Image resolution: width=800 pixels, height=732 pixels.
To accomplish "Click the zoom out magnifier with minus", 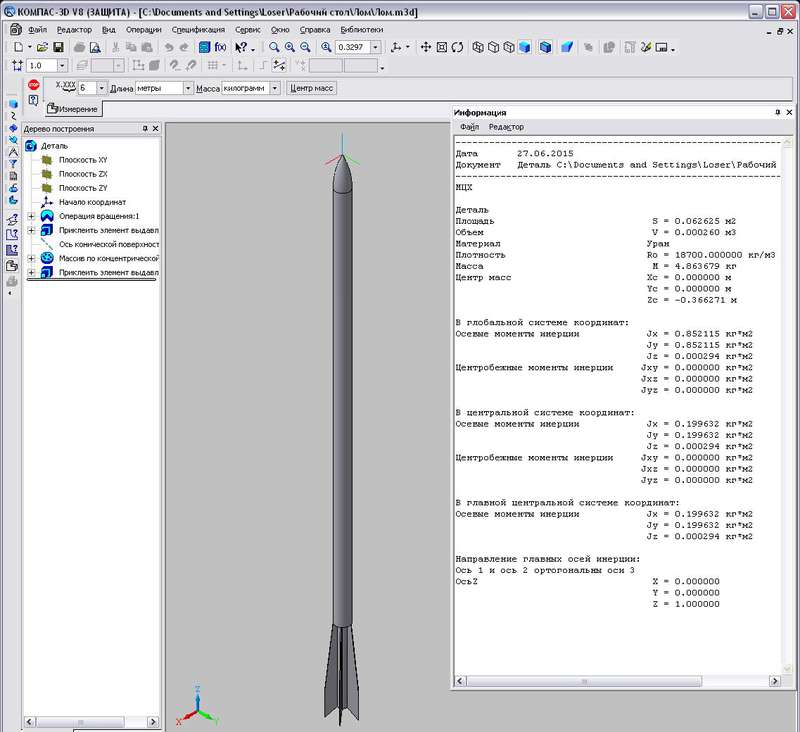I will tap(305, 47).
